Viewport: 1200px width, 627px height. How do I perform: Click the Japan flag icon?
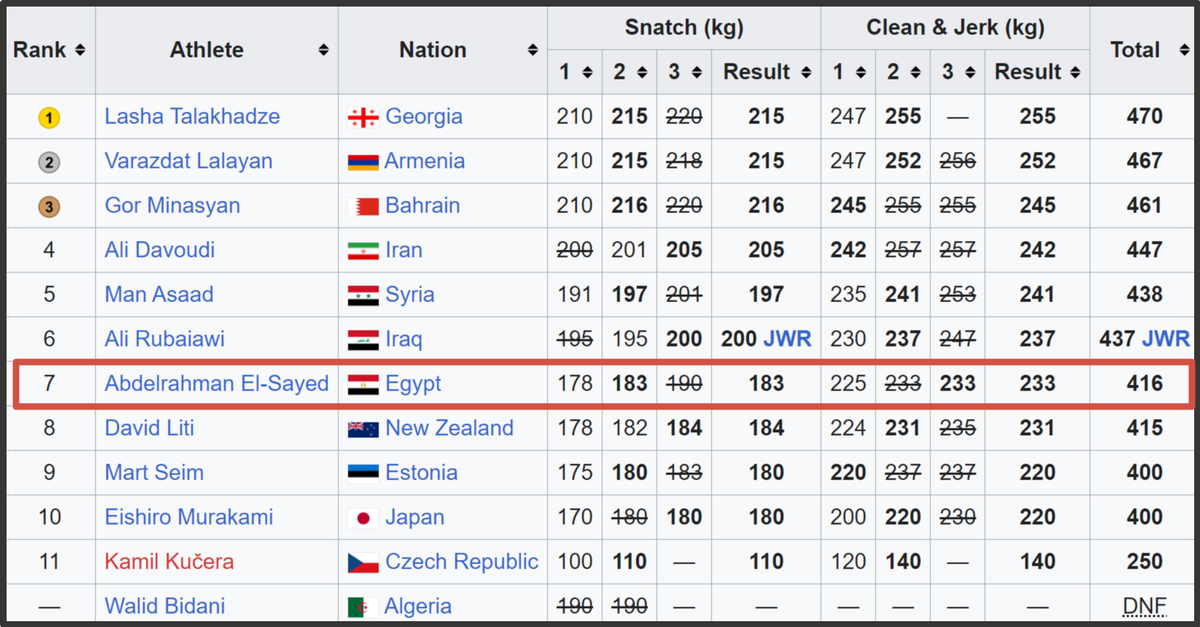coord(362,518)
